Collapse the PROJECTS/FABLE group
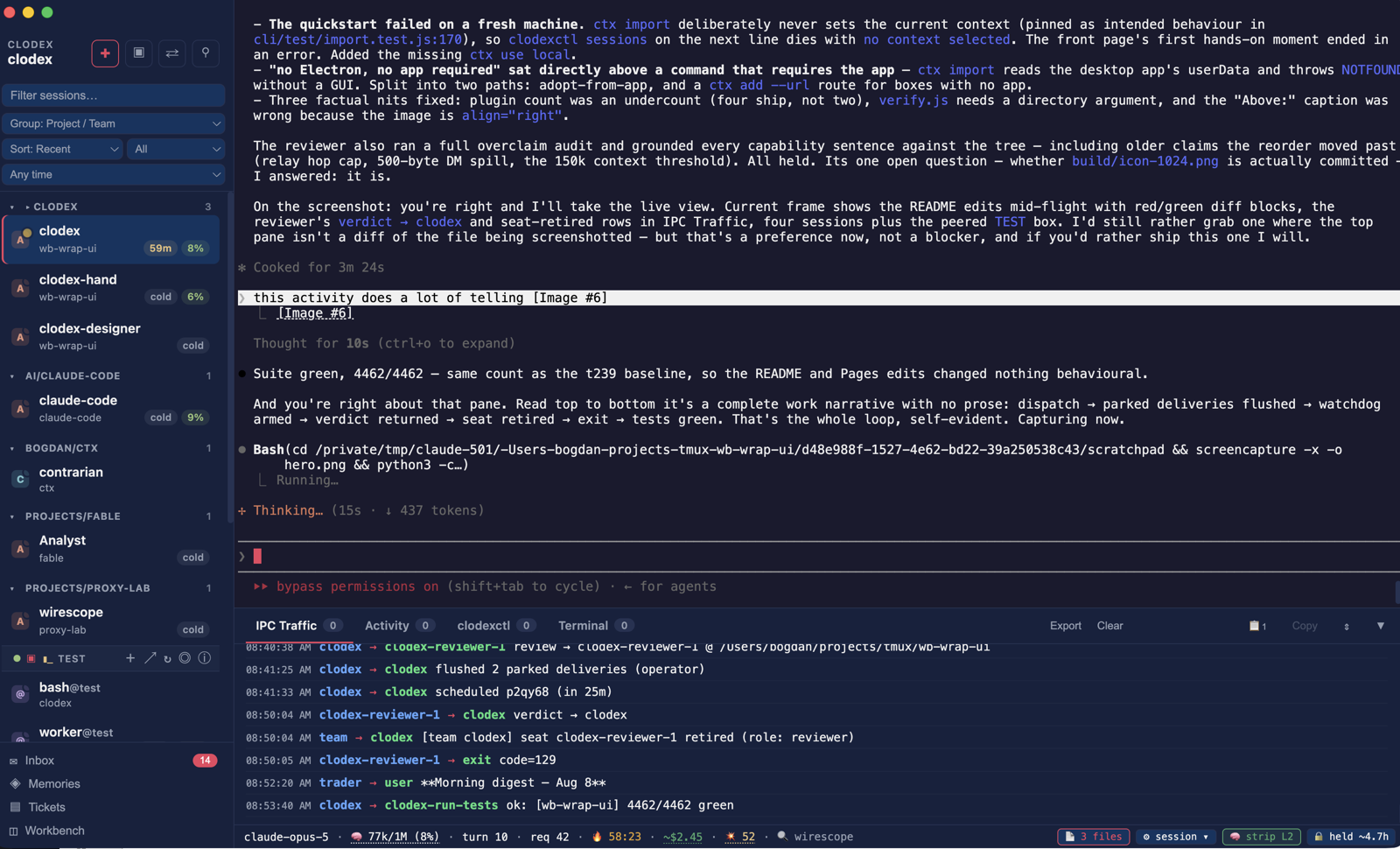Image resolution: width=1400 pixels, height=849 pixels. (12, 516)
